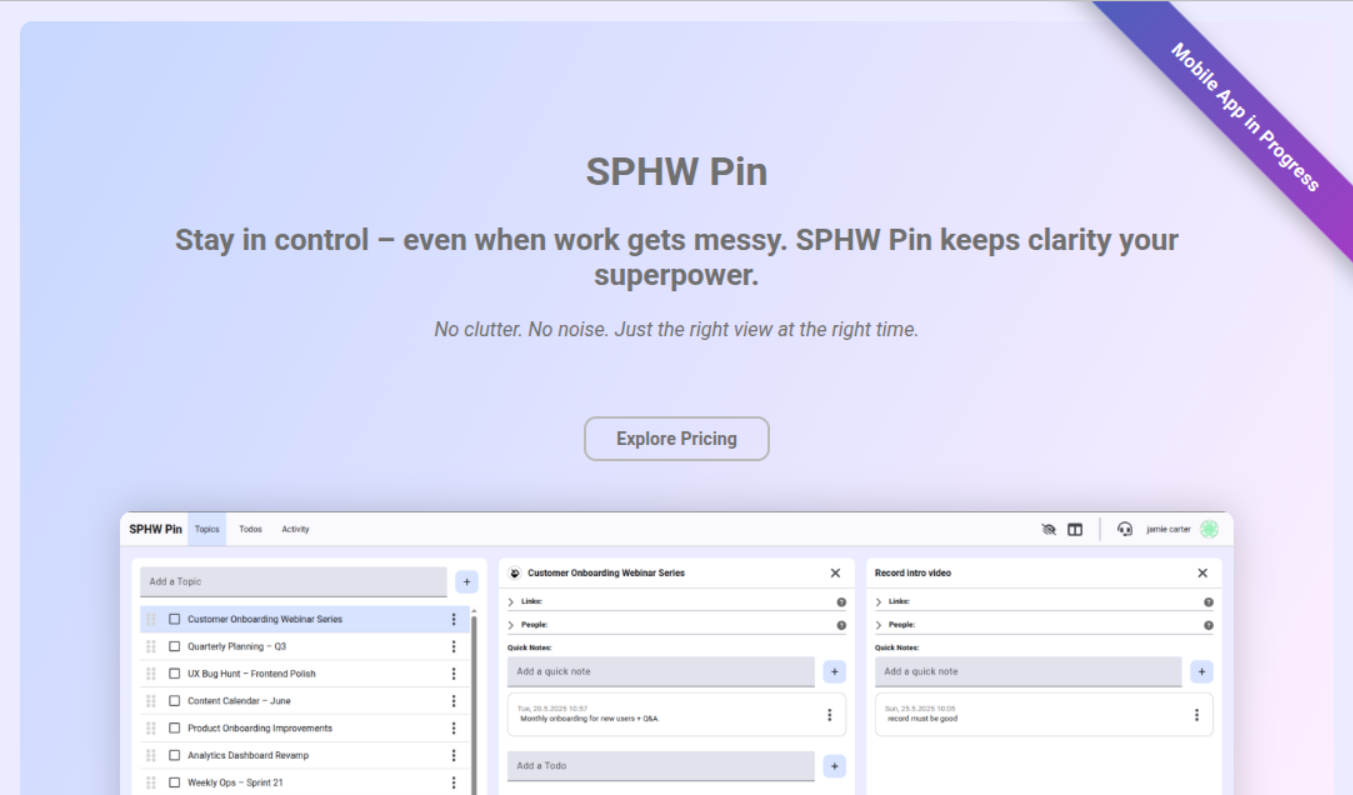Click jamie carter's green avatar

(x=1209, y=529)
